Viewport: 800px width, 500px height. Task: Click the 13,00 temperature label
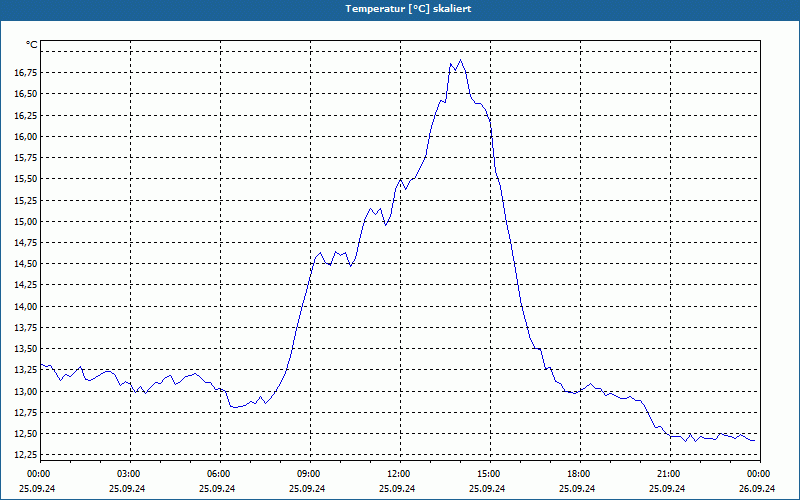pos(26,391)
